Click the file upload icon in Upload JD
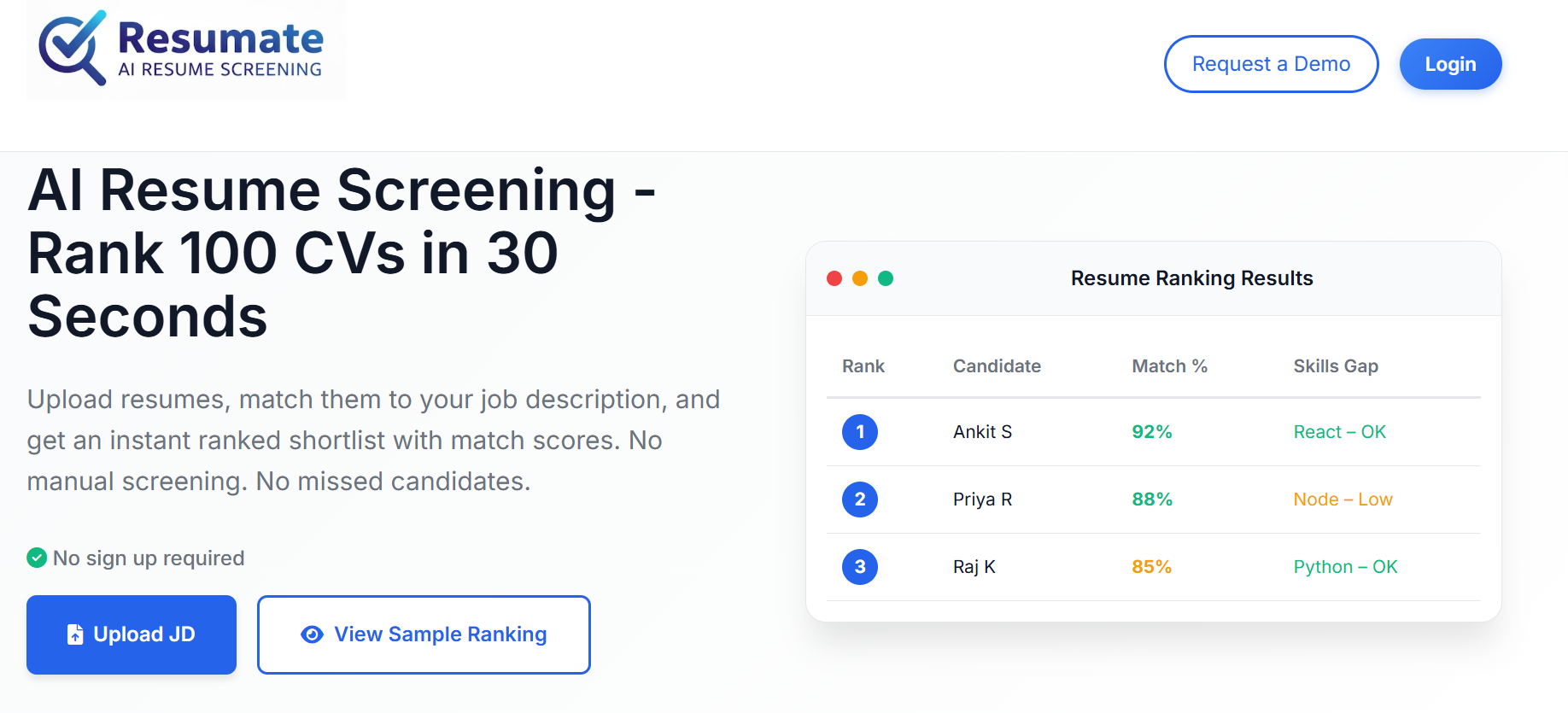 [75, 634]
